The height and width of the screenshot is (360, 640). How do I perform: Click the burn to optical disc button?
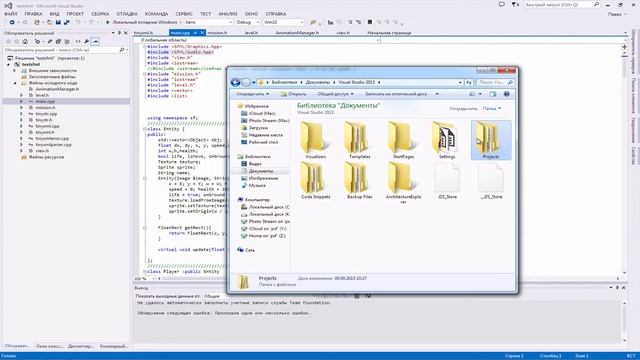(396, 94)
